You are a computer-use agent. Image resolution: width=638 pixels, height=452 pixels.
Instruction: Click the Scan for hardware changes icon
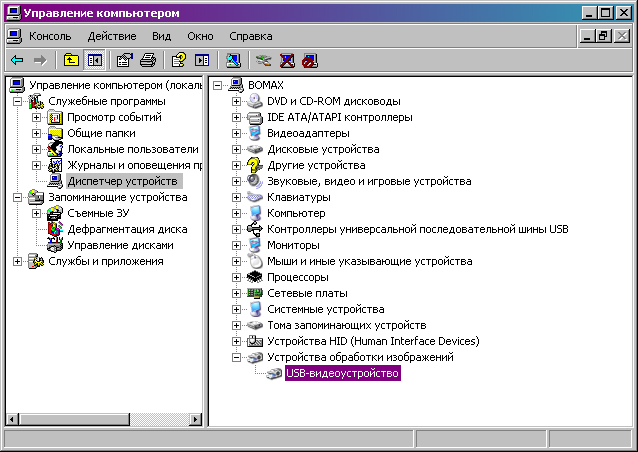(233, 61)
